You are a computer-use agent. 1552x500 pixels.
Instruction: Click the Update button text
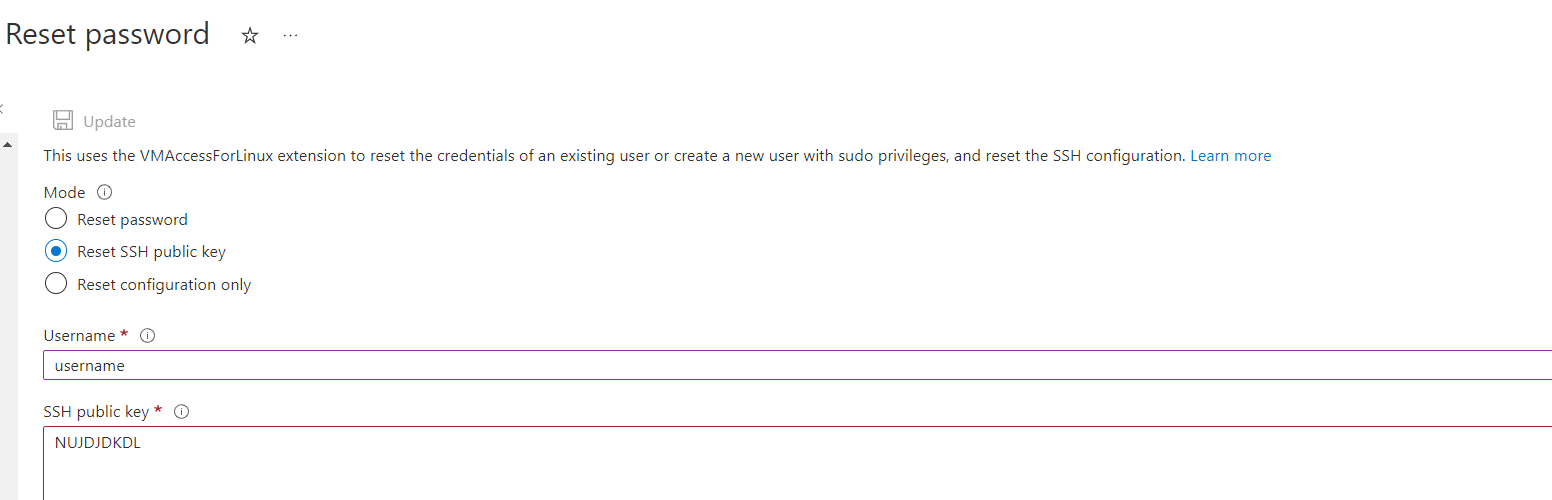pos(109,122)
